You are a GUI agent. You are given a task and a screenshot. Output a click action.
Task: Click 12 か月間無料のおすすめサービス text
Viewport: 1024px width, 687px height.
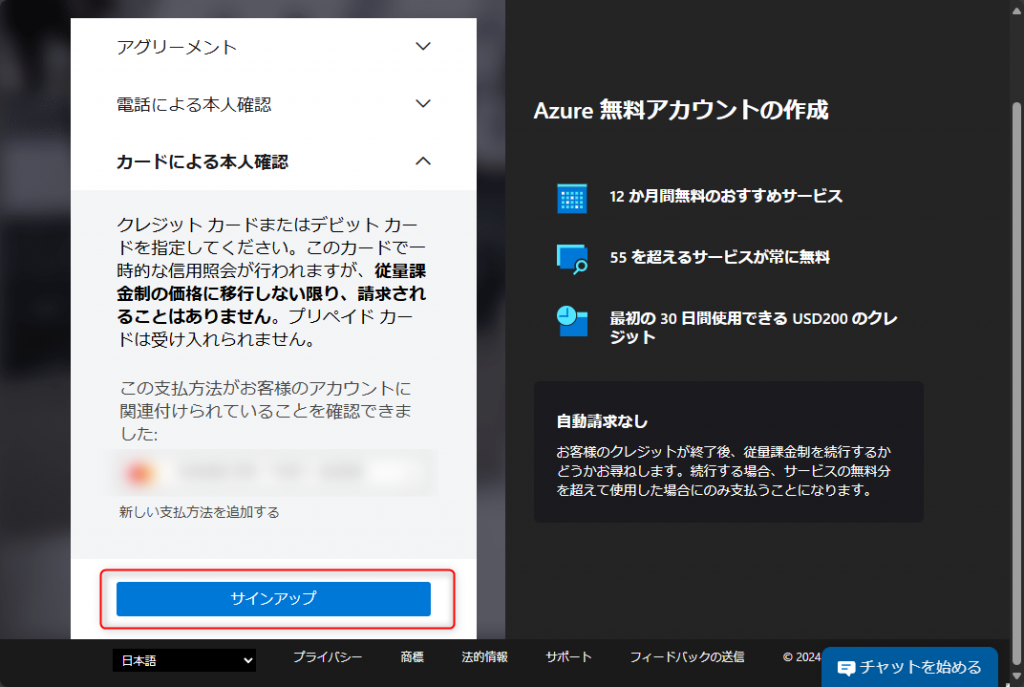pos(726,197)
